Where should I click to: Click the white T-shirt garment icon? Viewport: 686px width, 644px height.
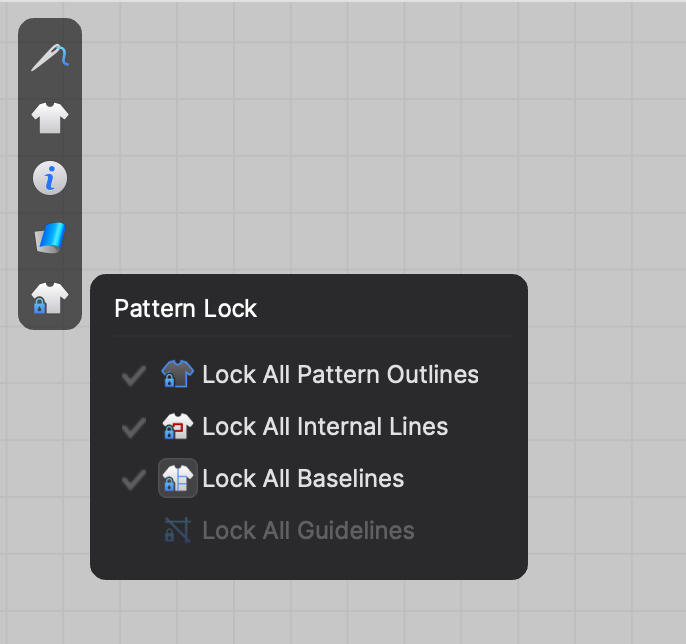pyautogui.click(x=50, y=118)
